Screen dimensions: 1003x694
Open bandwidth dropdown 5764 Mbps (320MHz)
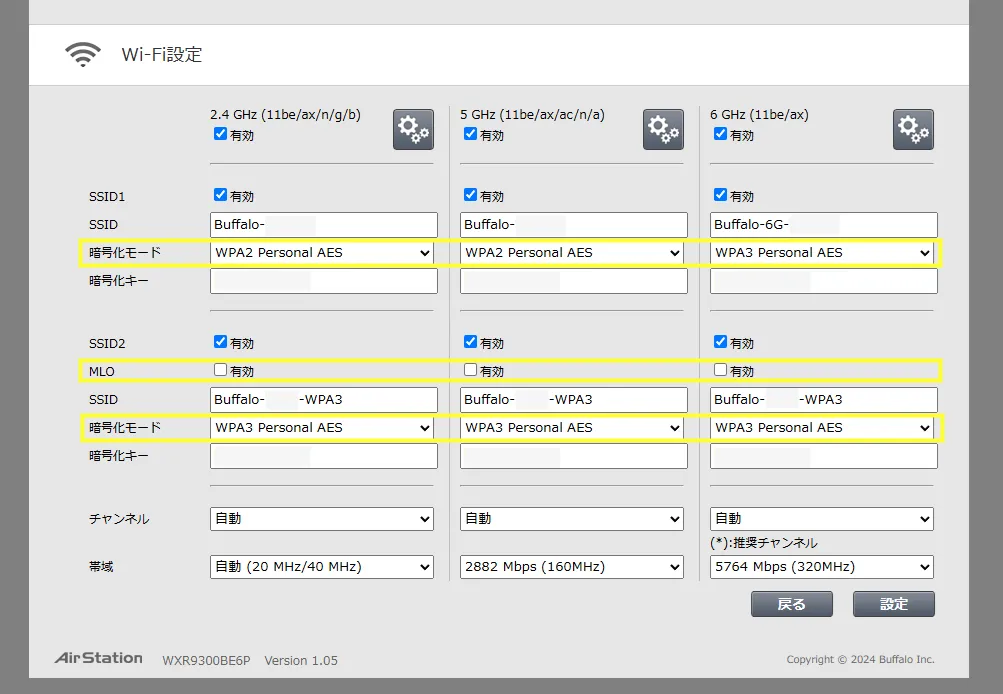[822, 567]
